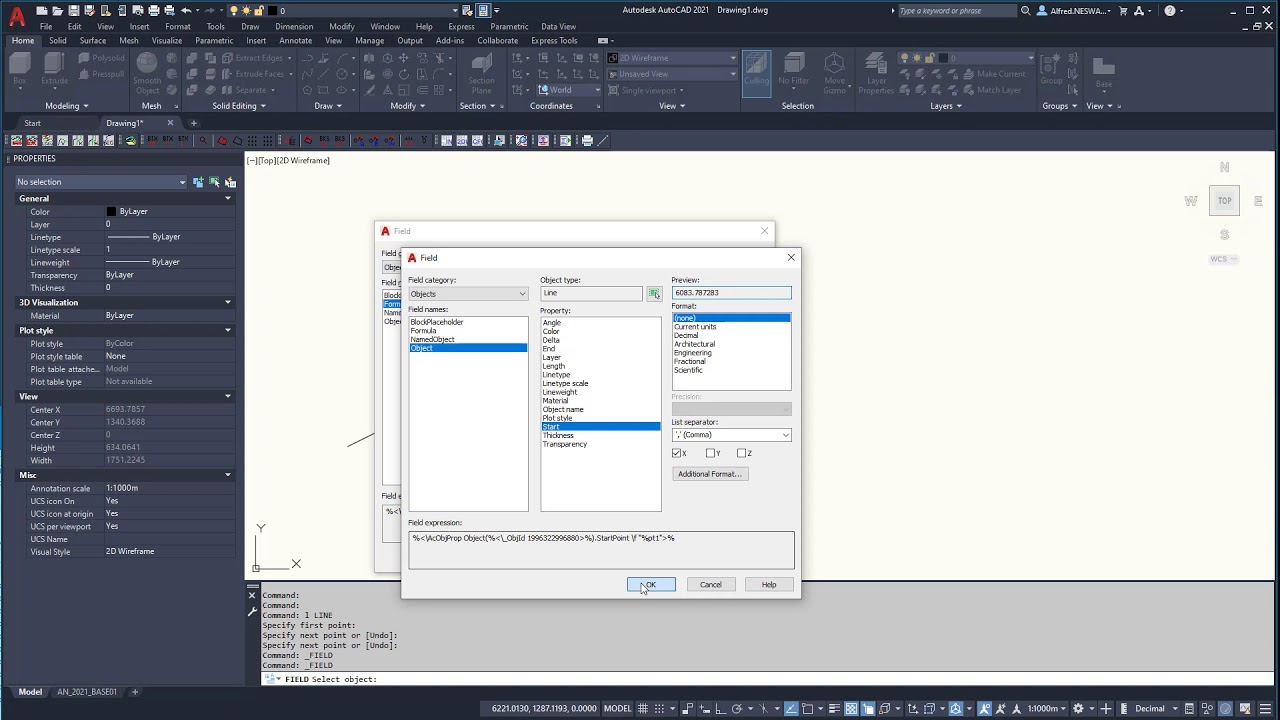Screen dimensions: 1280x720
Task: Click the New drawing icon in quick access
Action: (43, 11)
